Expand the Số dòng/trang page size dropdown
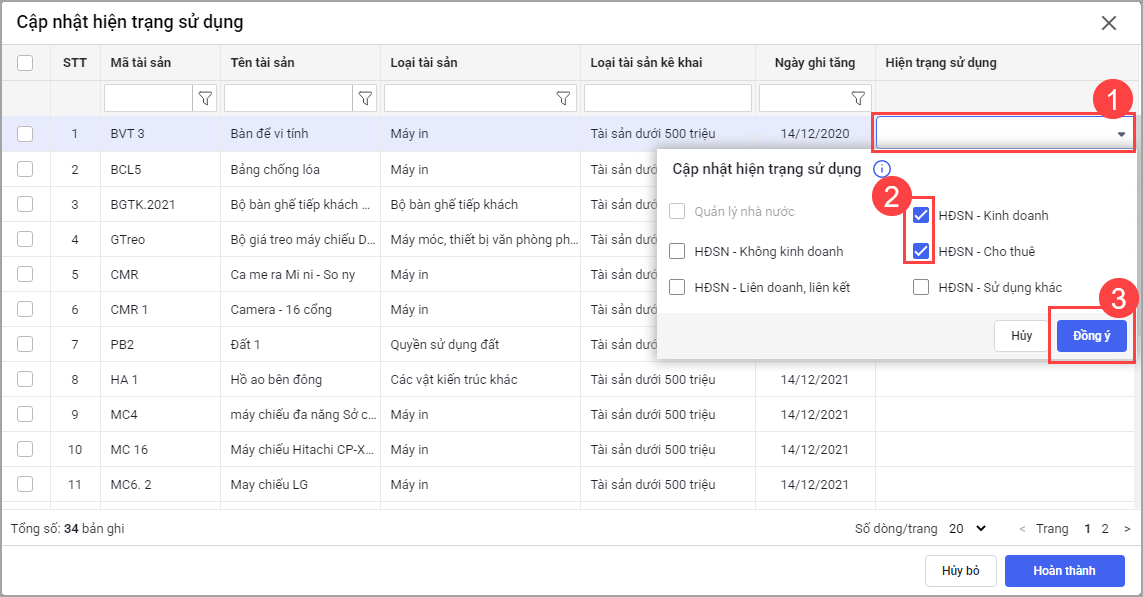Screen dimensions: 1143x597 tap(967, 528)
